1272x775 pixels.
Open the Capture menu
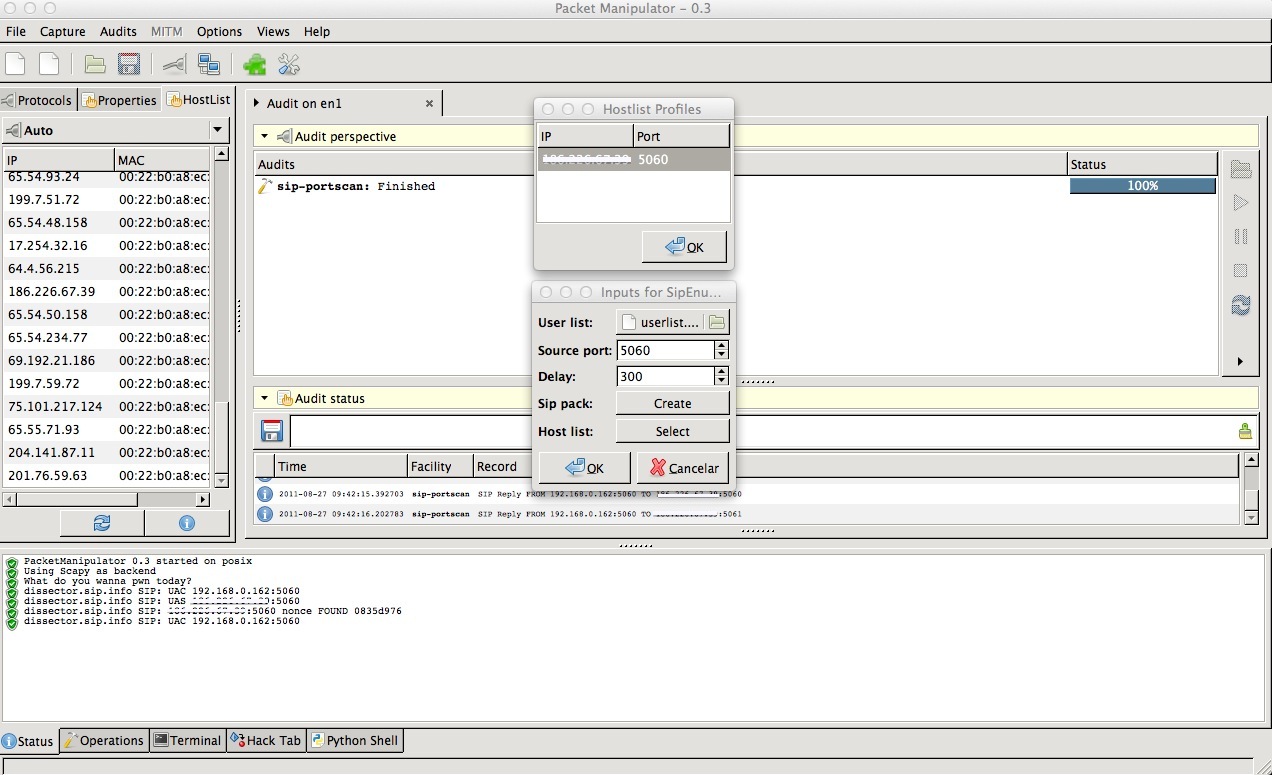(x=63, y=31)
